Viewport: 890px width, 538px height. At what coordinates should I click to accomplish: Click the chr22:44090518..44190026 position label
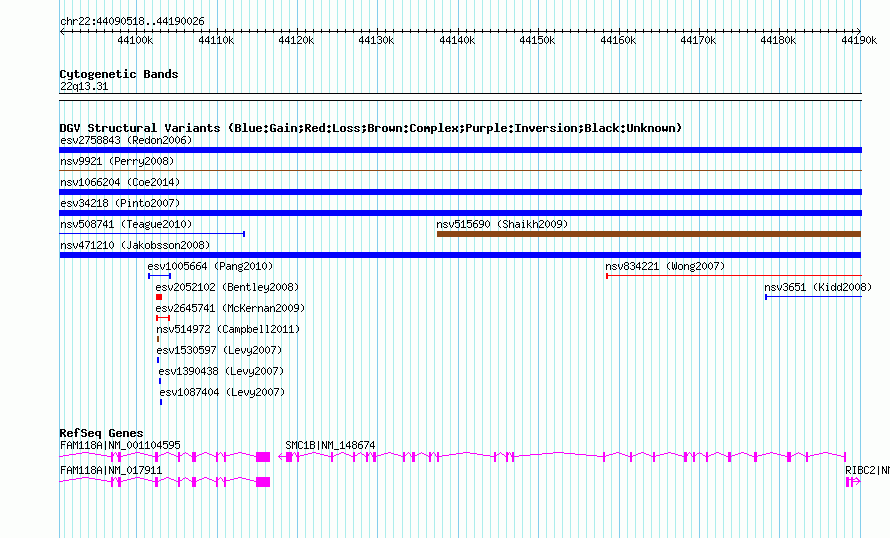(132, 22)
